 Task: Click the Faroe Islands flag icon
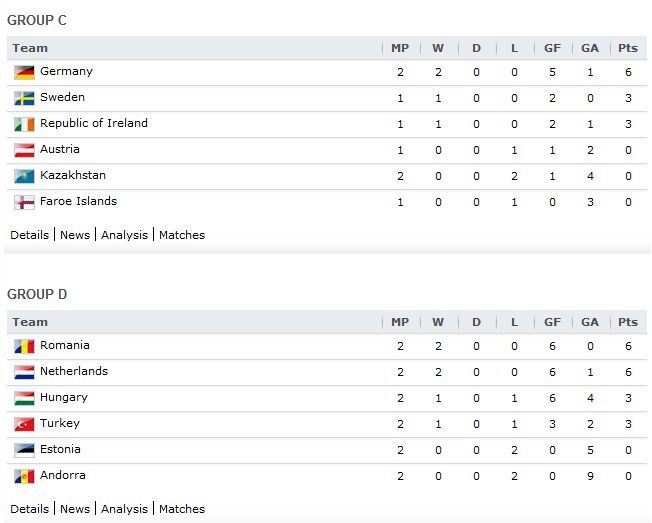tap(24, 202)
